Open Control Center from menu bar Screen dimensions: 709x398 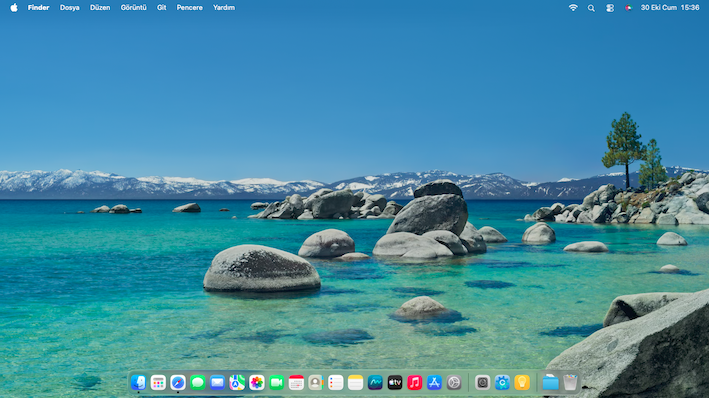tap(610, 8)
